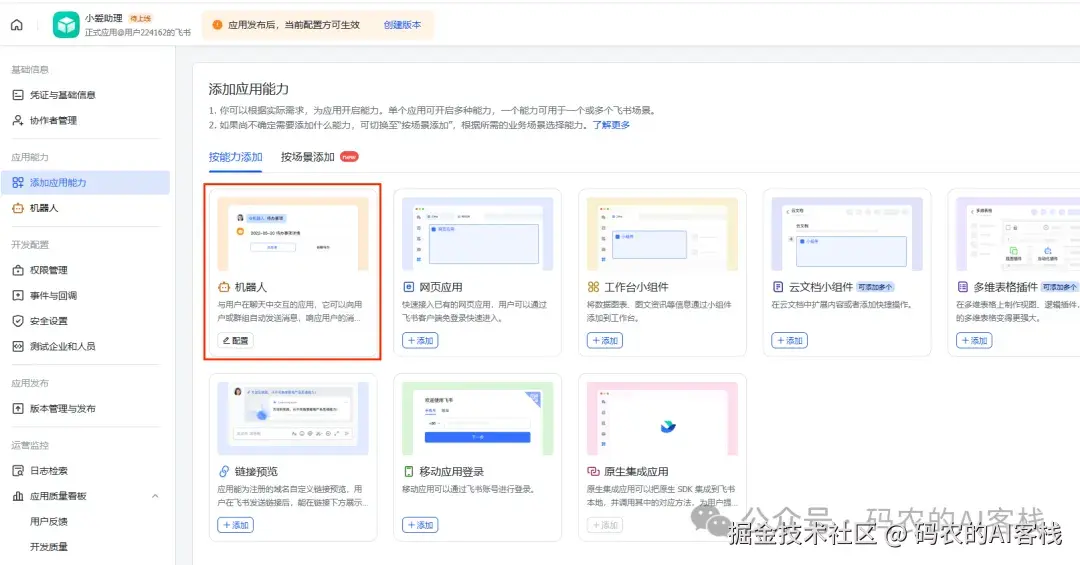Open 用户反馈 sub-item
This screenshot has width=1080, height=565.
49,522
